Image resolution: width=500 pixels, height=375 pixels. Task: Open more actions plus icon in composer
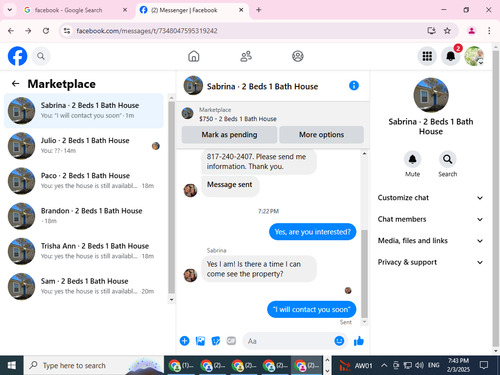pyautogui.click(x=184, y=341)
